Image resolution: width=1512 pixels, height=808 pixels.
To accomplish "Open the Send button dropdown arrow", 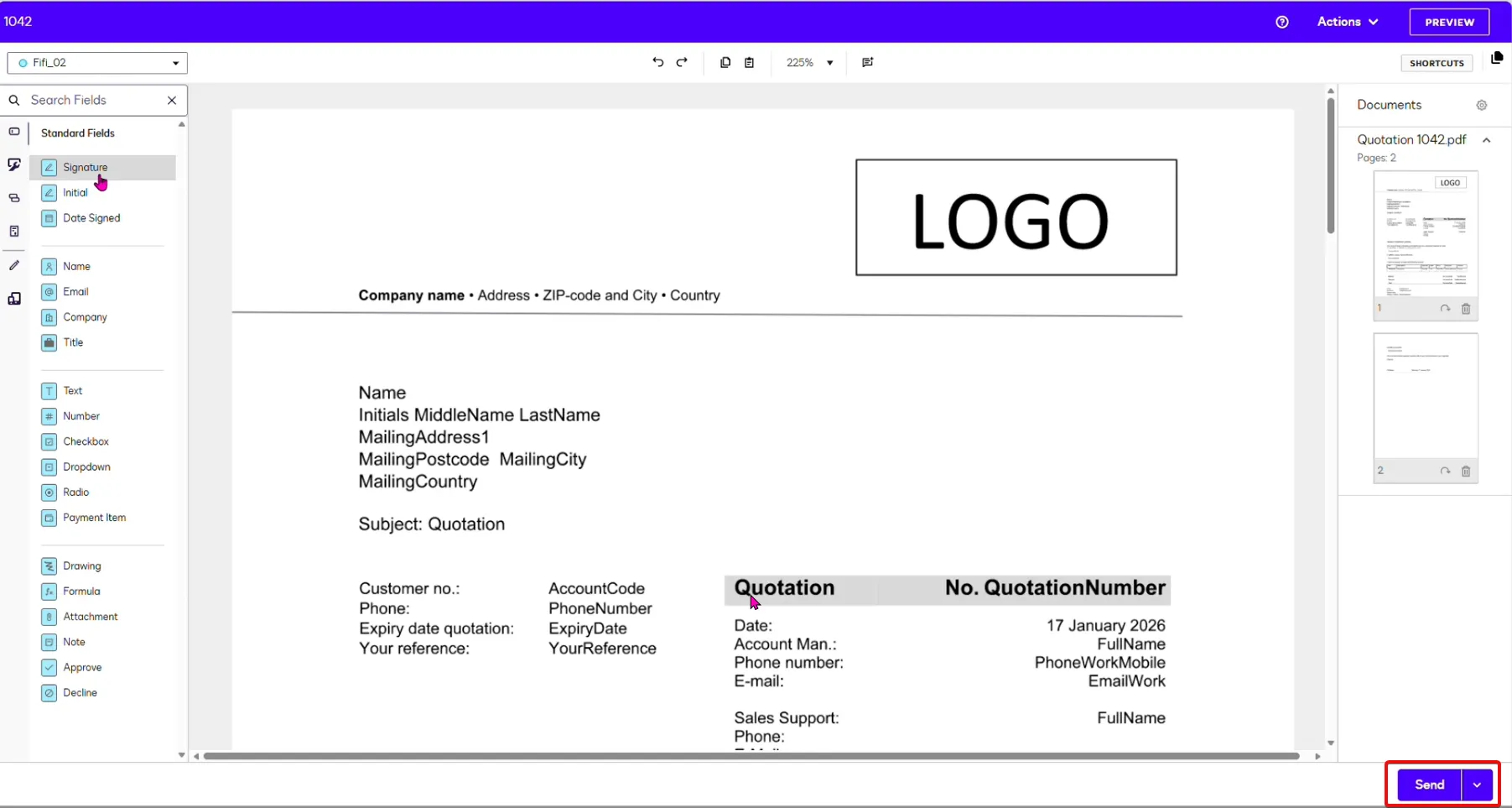I will point(1478,784).
